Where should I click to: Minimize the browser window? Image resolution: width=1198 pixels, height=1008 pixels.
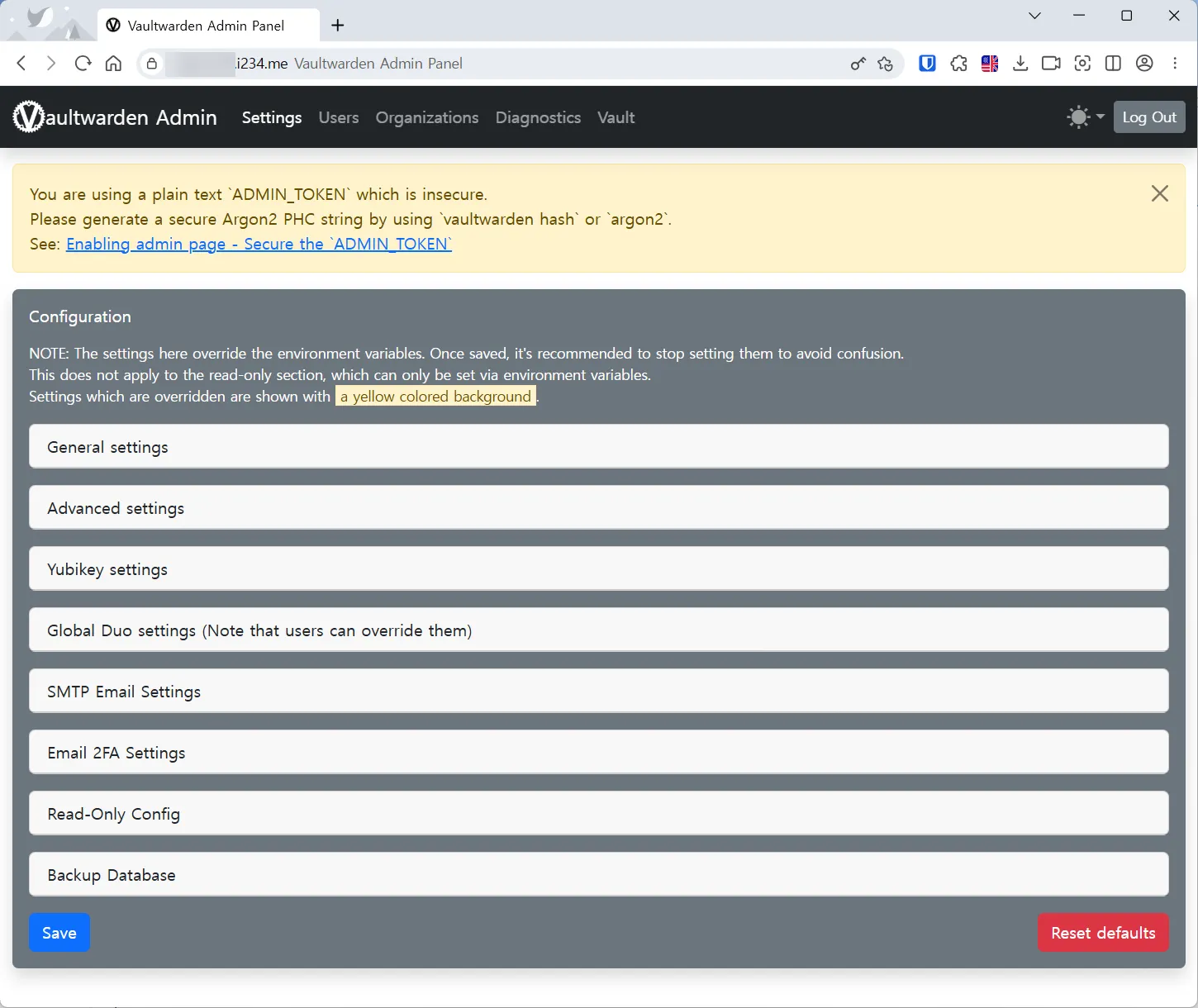[x=1079, y=16]
